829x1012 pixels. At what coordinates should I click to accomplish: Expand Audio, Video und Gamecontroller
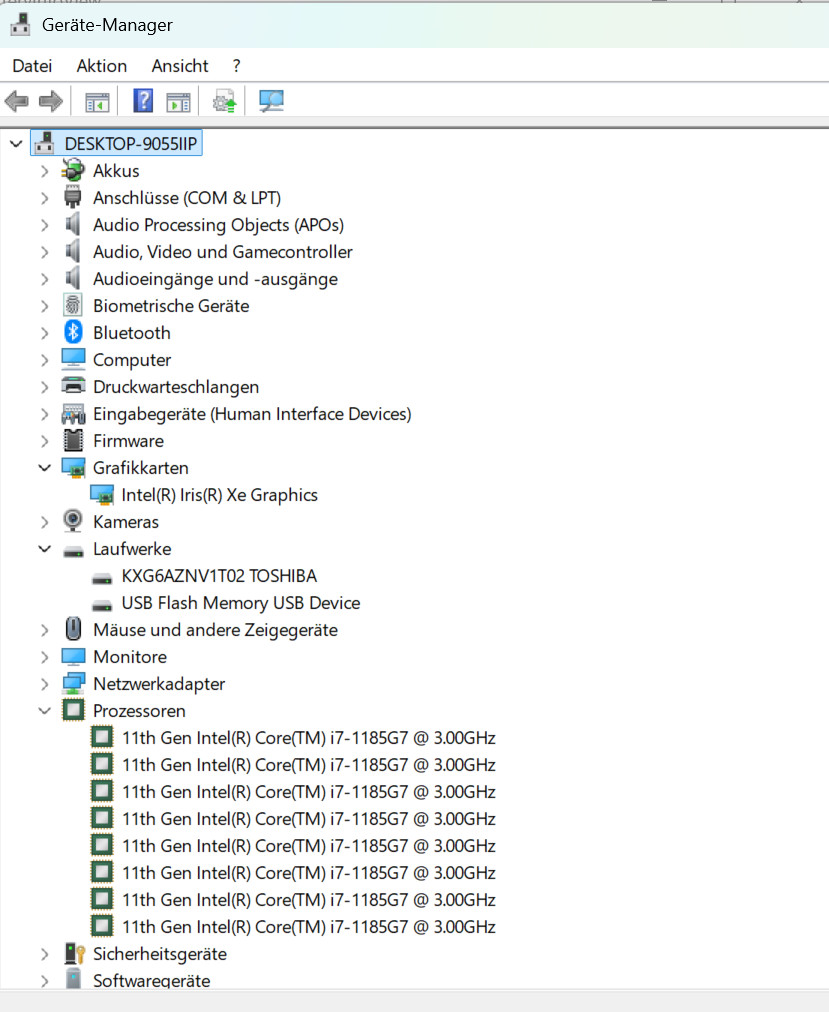45,252
